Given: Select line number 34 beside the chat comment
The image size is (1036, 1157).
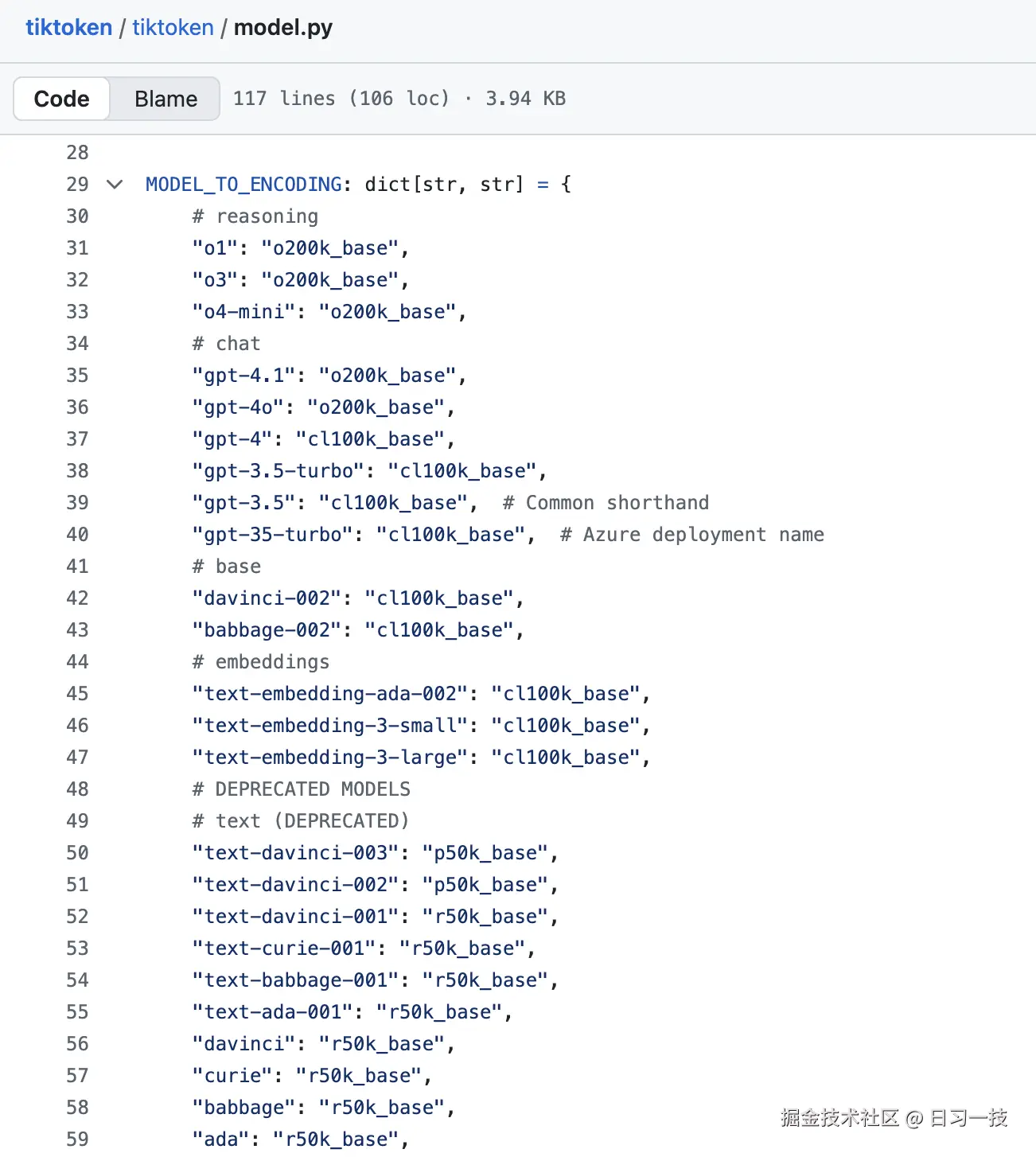Looking at the screenshot, I should [x=77, y=343].
